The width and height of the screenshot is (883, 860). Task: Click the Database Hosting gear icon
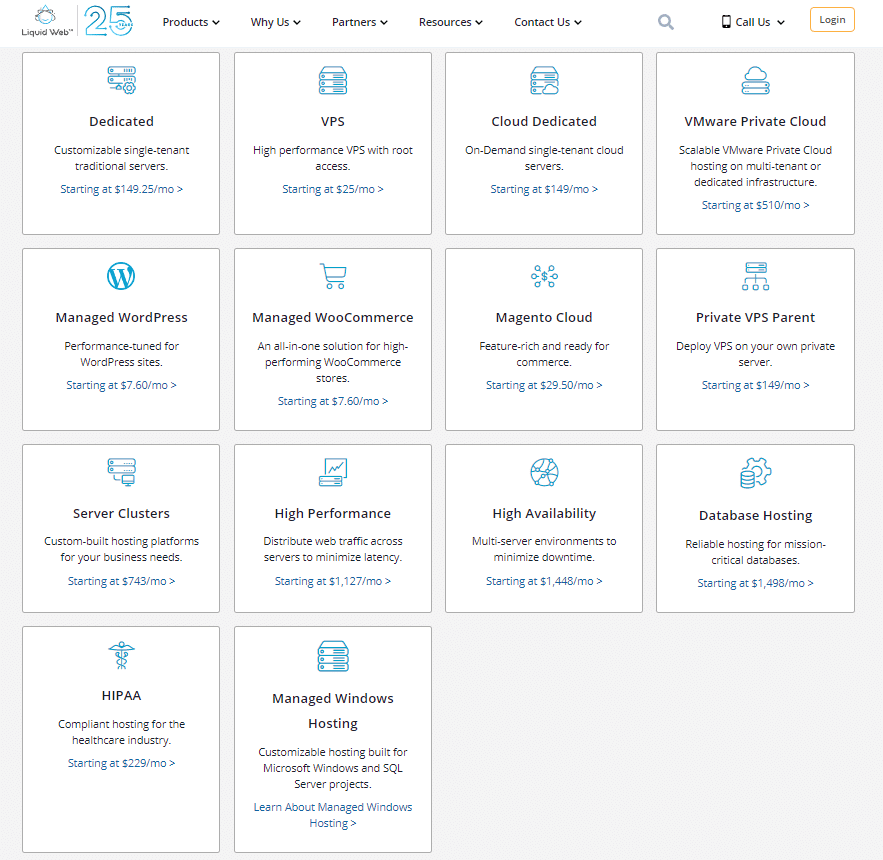pos(755,473)
